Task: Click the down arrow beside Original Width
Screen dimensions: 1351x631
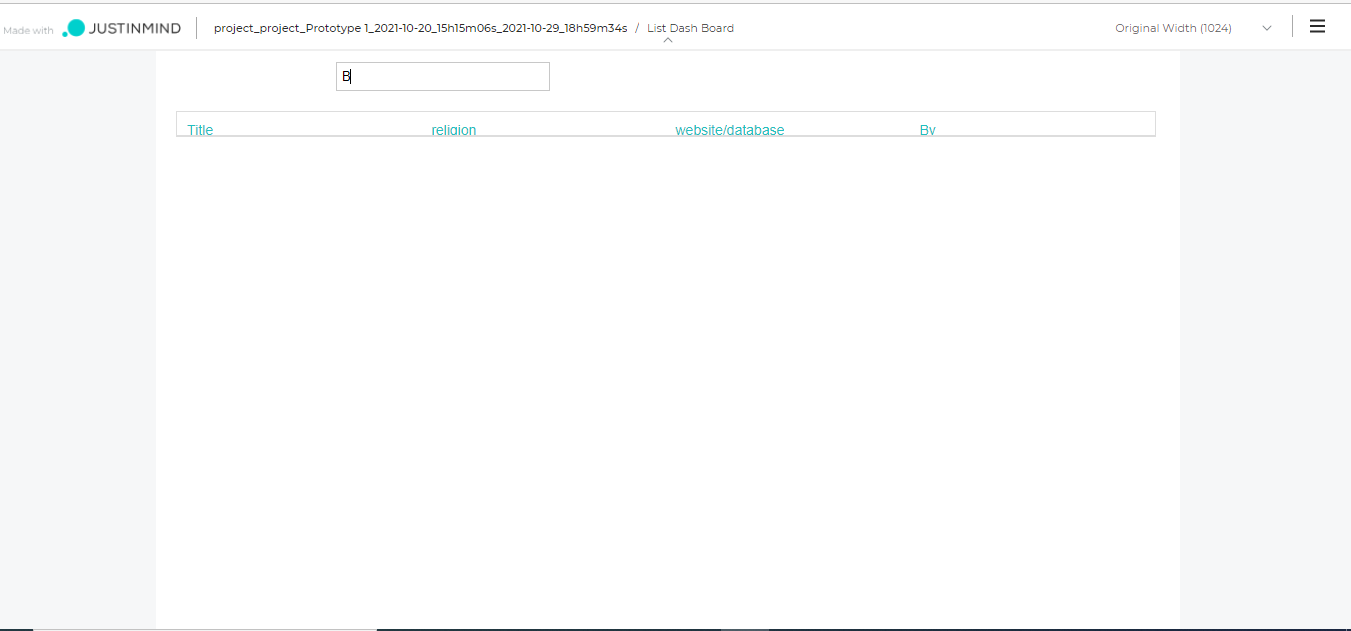Action: (1267, 28)
